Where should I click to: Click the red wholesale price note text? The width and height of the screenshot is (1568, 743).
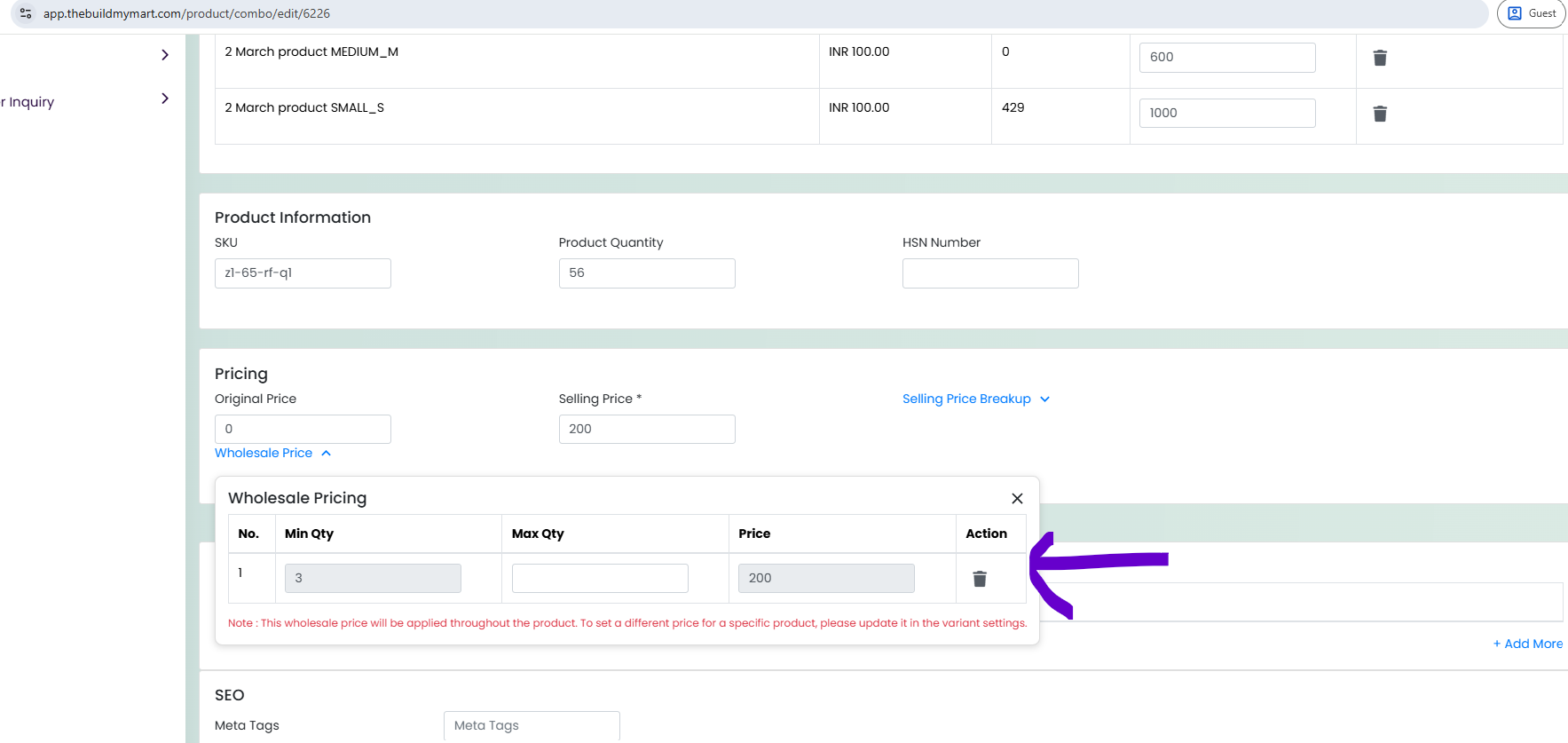point(627,623)
